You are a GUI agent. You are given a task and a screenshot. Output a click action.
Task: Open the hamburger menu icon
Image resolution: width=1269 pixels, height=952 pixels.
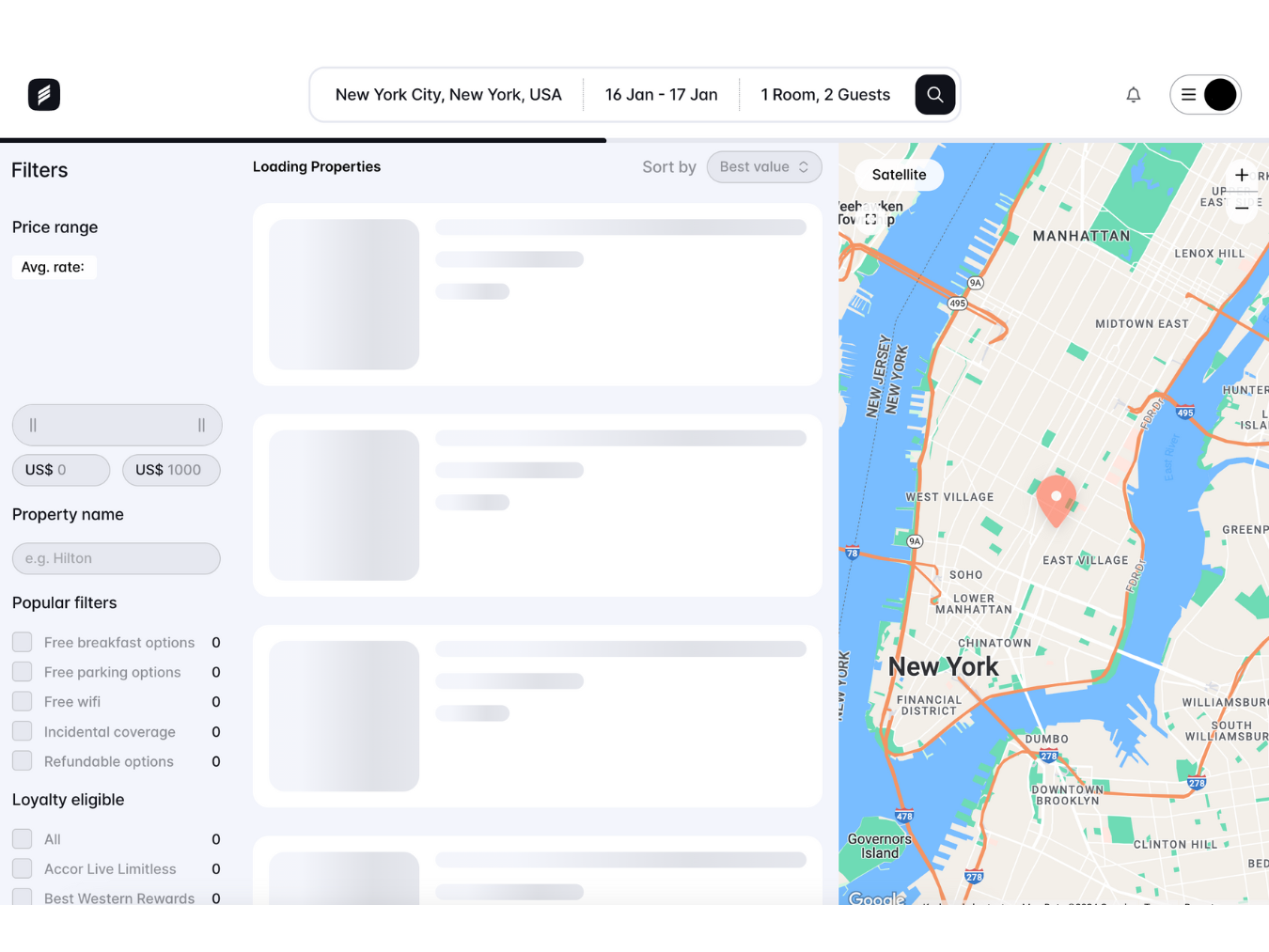[1188, 95]
